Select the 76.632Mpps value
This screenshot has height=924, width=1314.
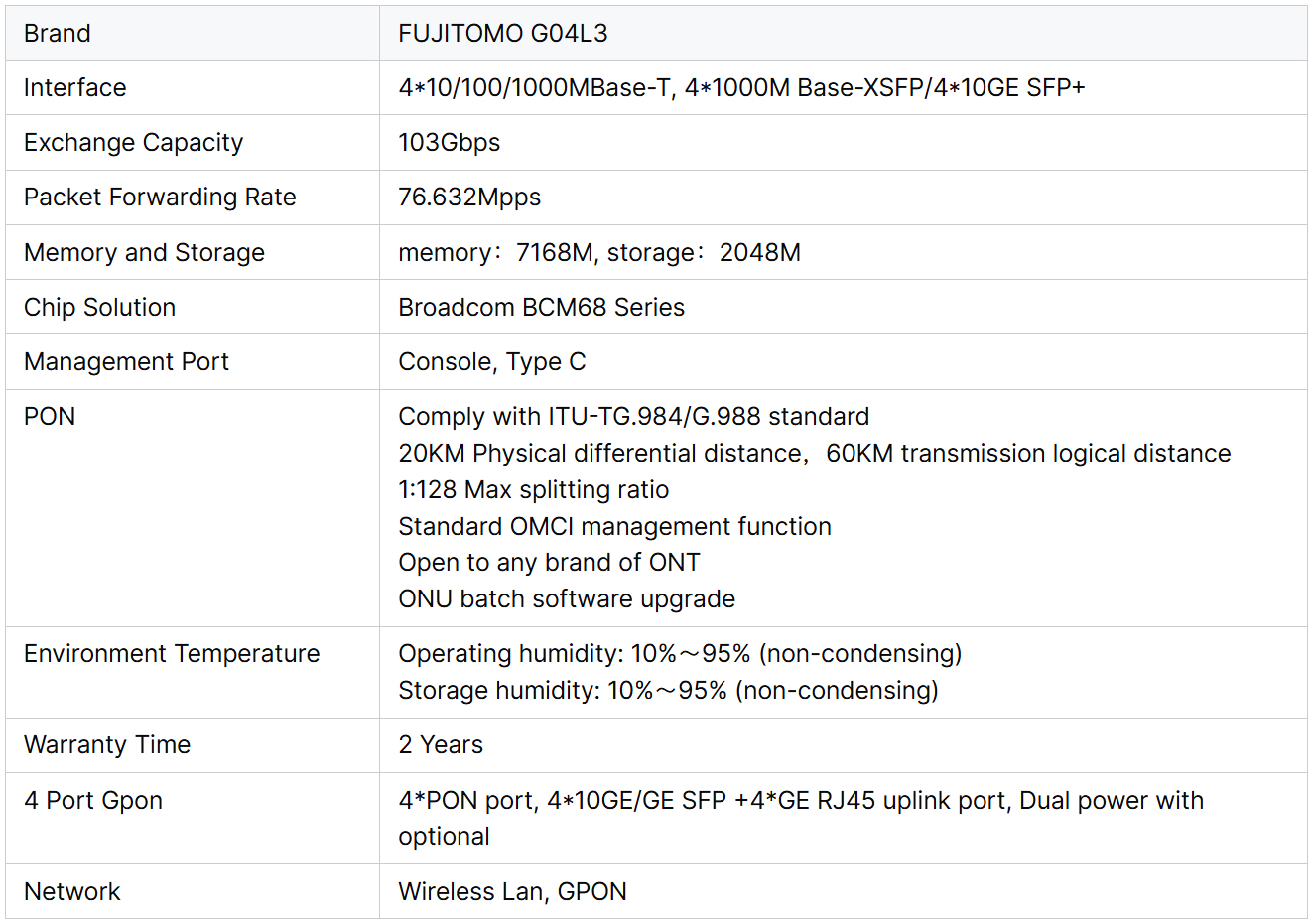[x=469, y=198]
